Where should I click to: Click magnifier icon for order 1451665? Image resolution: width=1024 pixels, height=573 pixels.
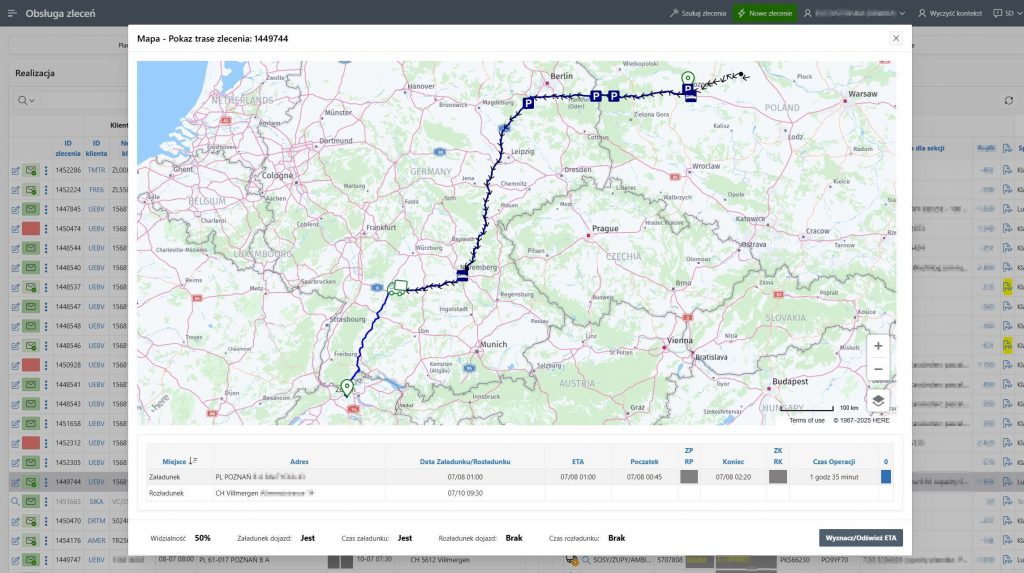[15, 501]
